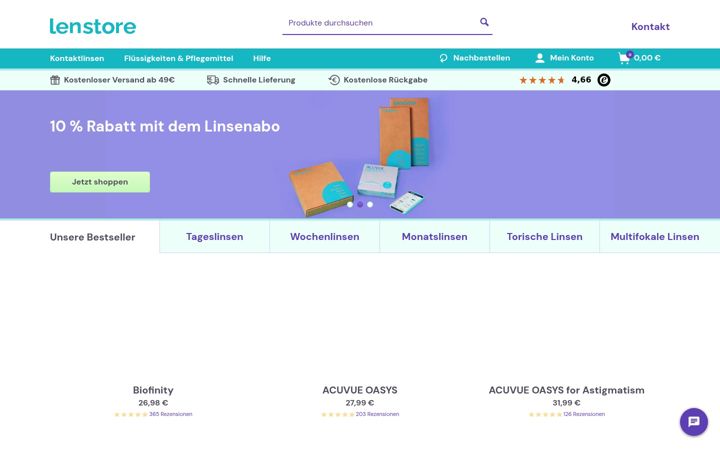720x450 pixels.
Task: Switch to the Multifokale Linsen tab
Action: 655,237
